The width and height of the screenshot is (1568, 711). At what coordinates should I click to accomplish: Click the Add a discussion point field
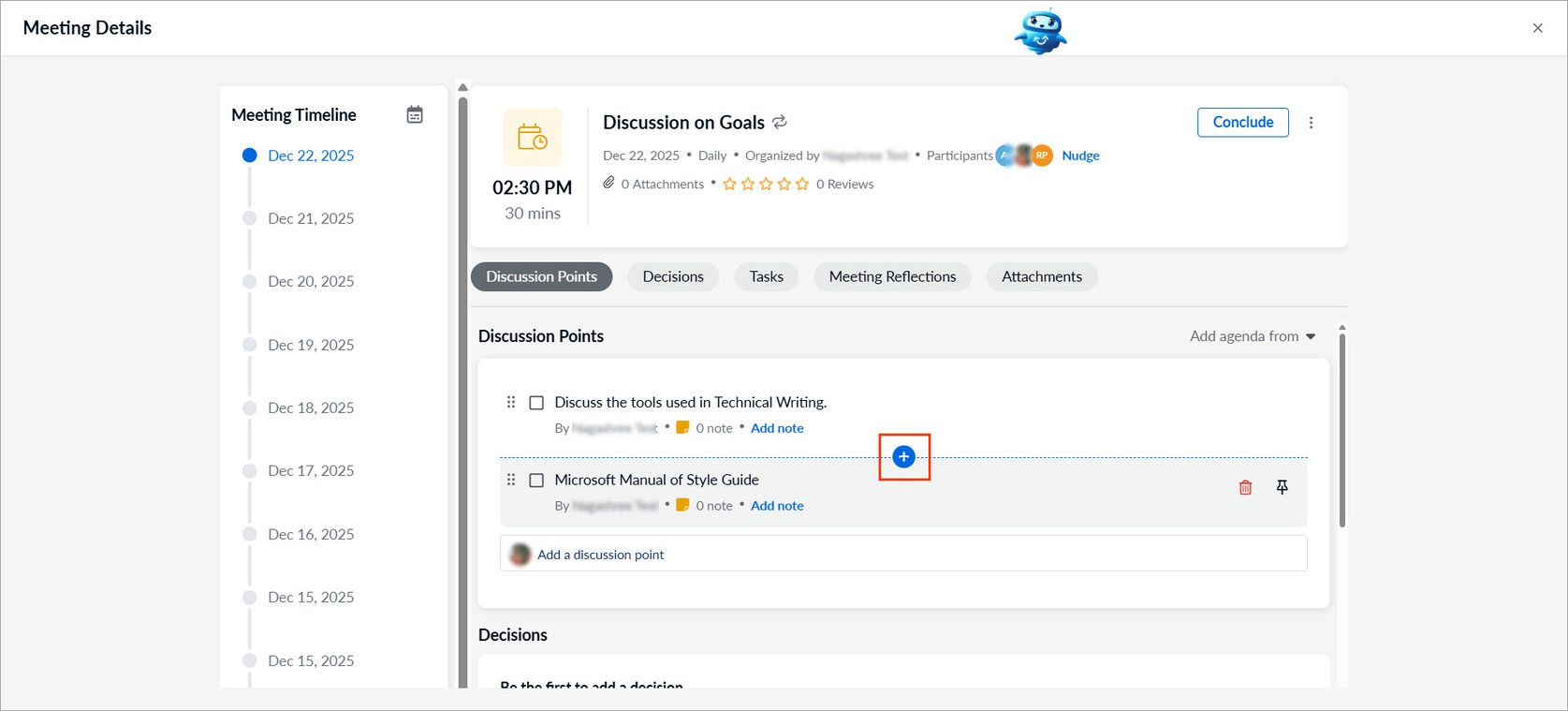903,554
